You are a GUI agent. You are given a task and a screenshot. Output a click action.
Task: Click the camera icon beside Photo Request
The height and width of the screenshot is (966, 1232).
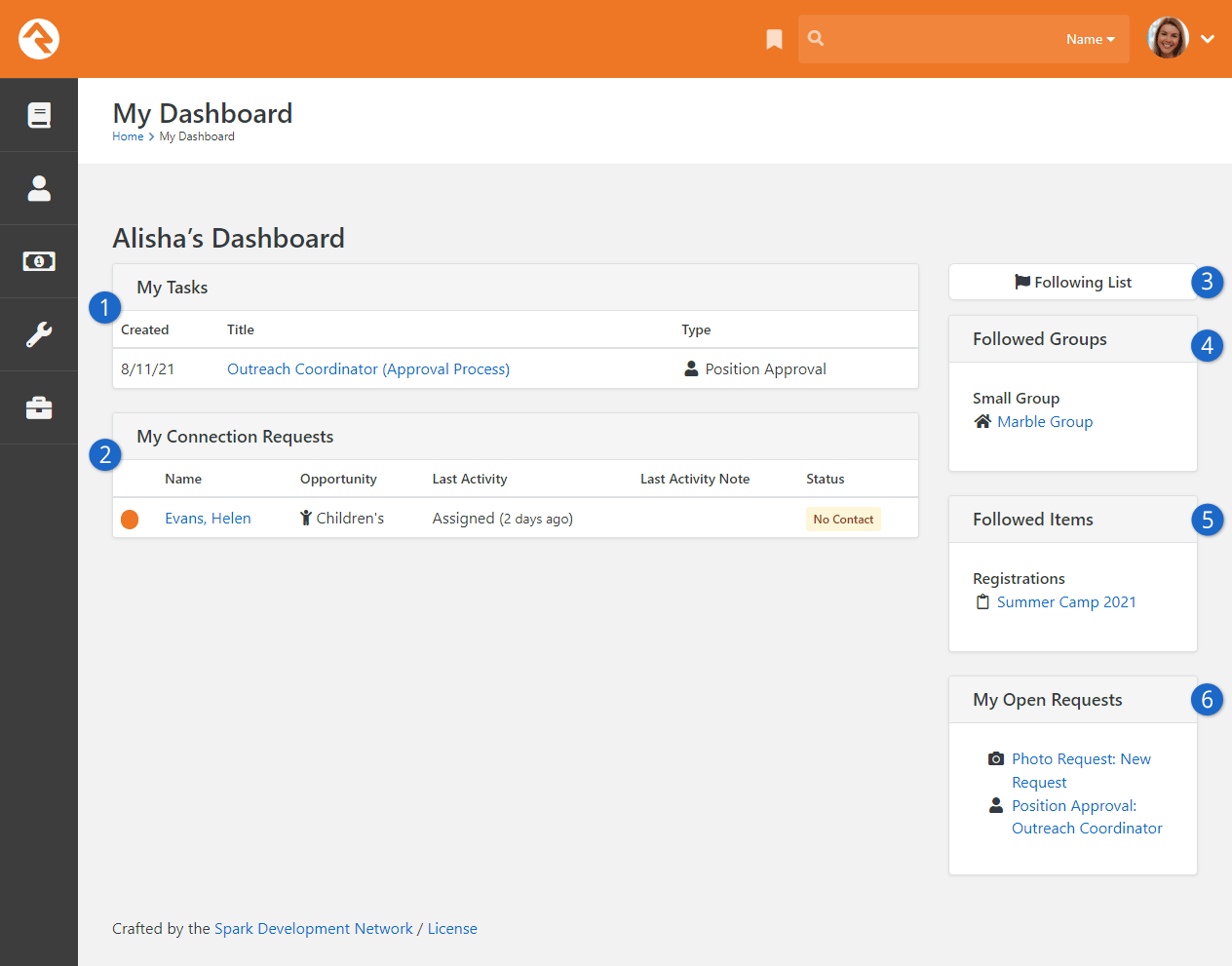tap(996, 758)
